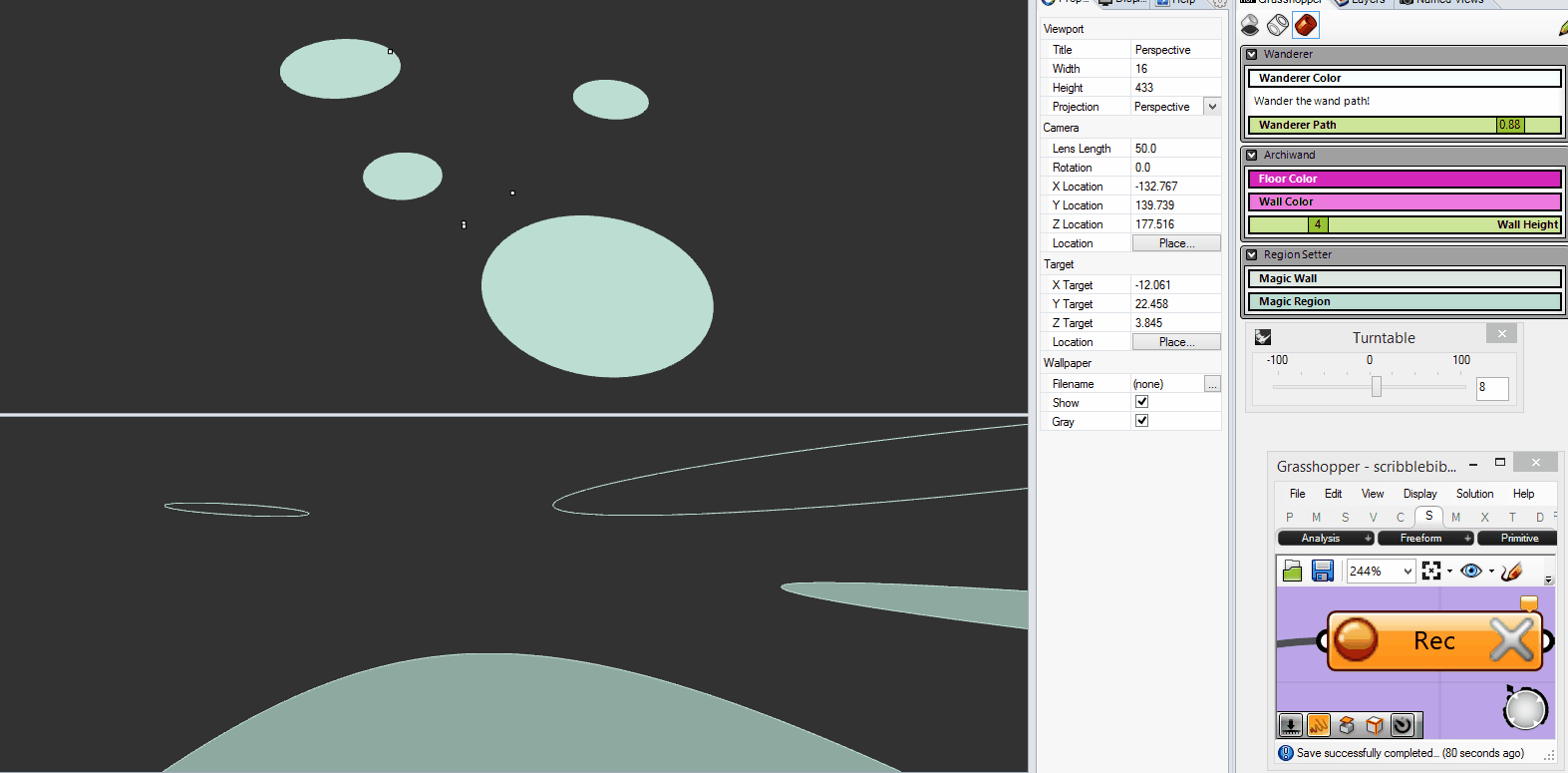Click Place button for target location
Screen dimensions: 1568x773
point(1176,342)
